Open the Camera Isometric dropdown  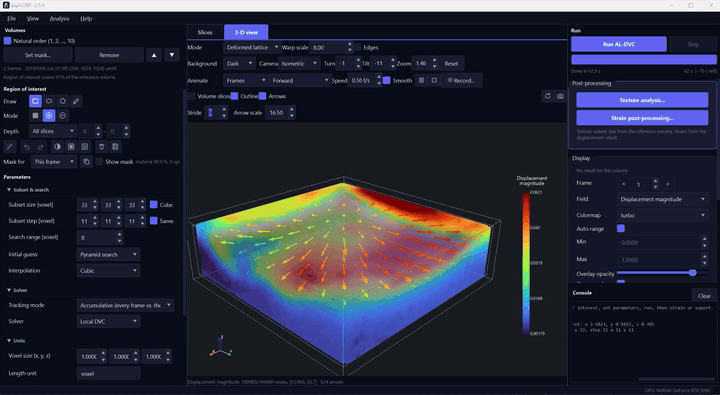(x=299, y=63)
